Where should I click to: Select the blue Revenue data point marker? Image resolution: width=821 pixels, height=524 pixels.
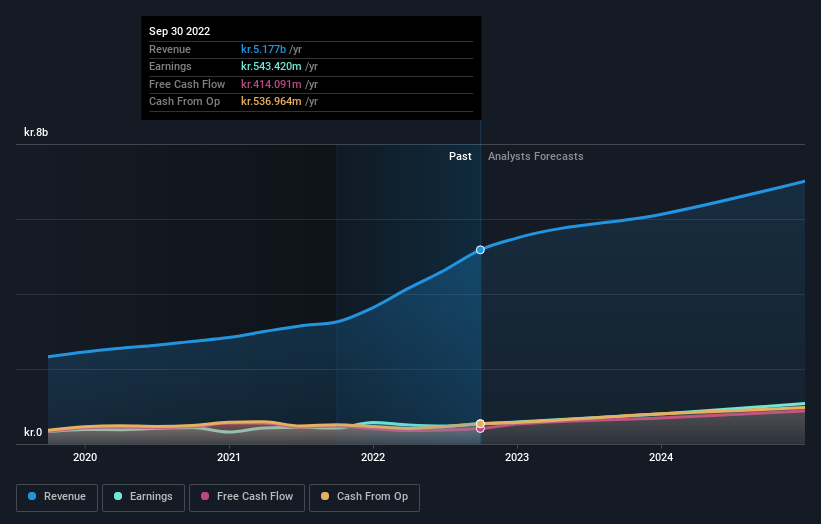480,250
